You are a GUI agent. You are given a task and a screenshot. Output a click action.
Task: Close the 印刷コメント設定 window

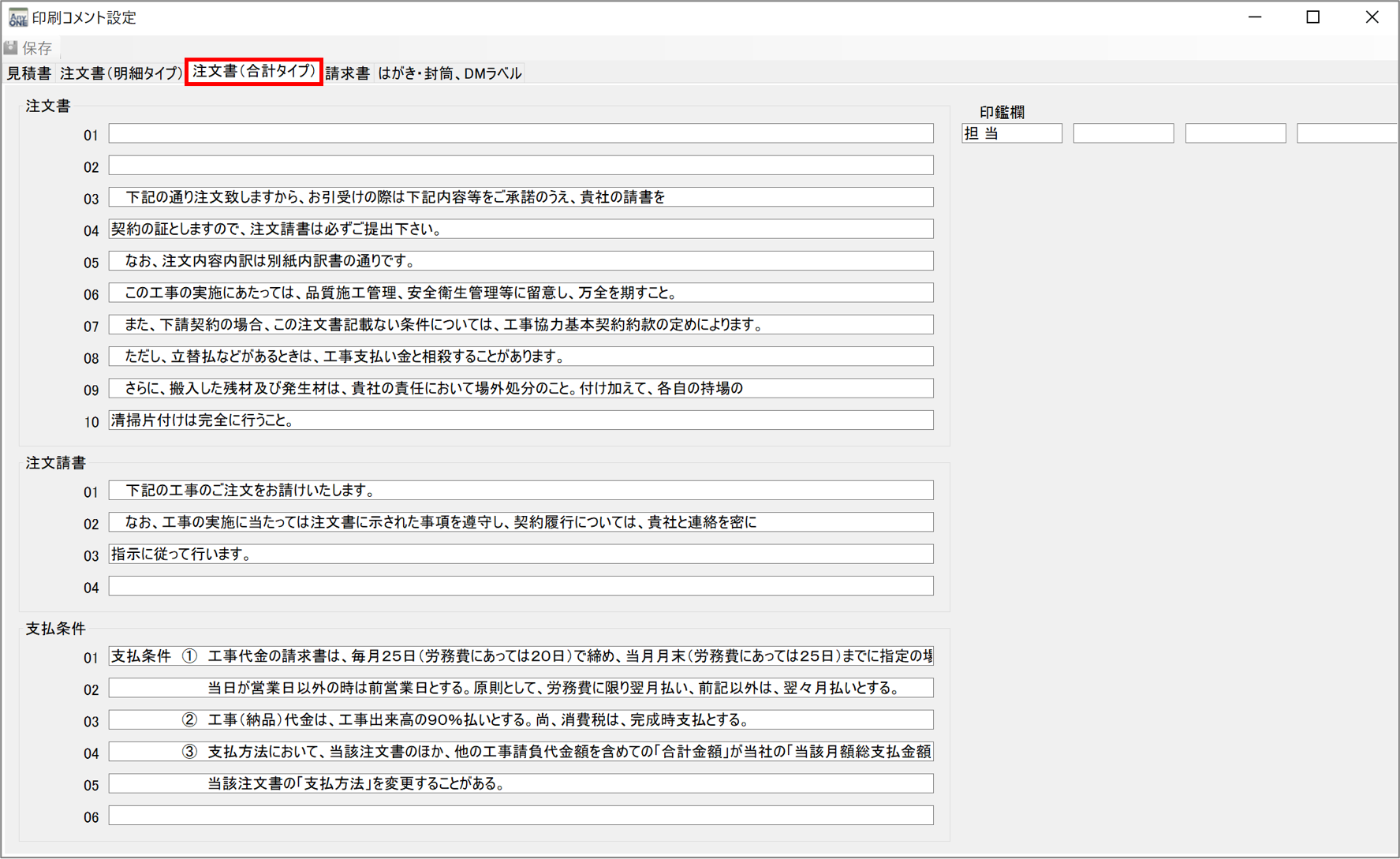(x=1372, y=17)
